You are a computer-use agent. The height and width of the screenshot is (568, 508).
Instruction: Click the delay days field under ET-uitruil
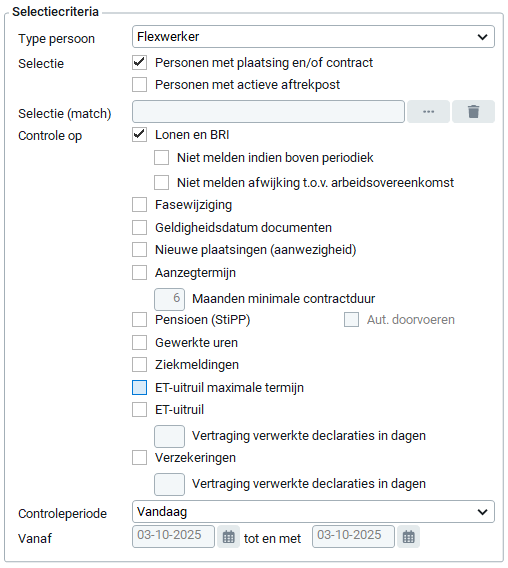[x=169, y=437]
